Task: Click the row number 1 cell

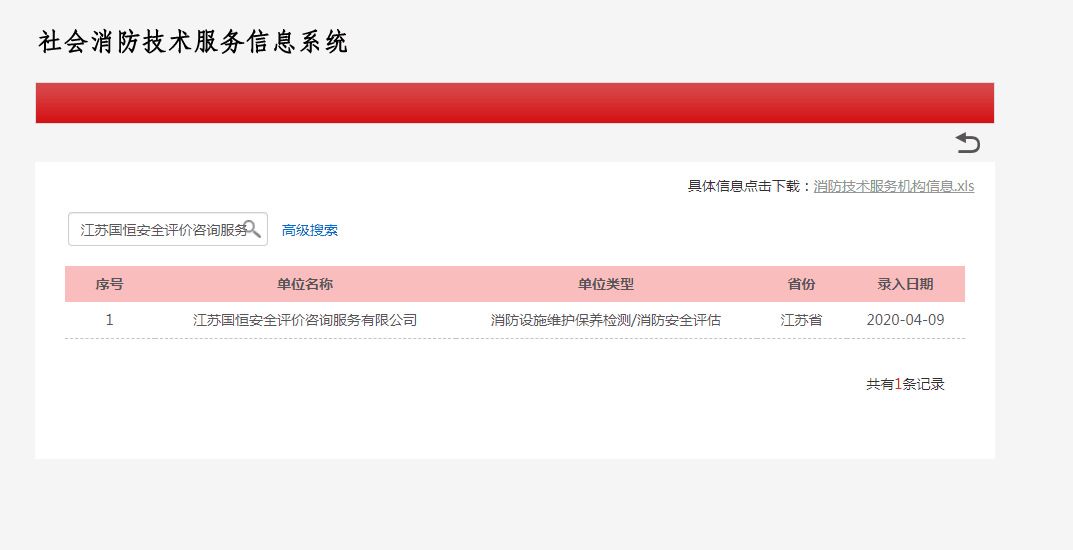Action: point(109,320)
